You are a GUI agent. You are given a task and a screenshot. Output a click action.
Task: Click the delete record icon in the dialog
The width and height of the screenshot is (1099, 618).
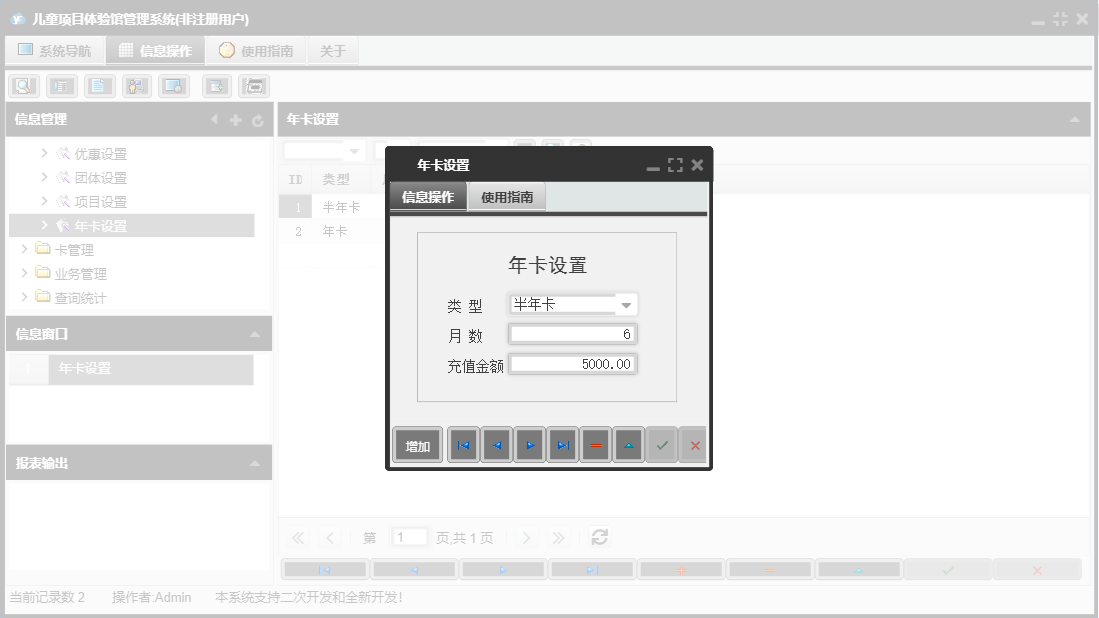tap(595, 445)
